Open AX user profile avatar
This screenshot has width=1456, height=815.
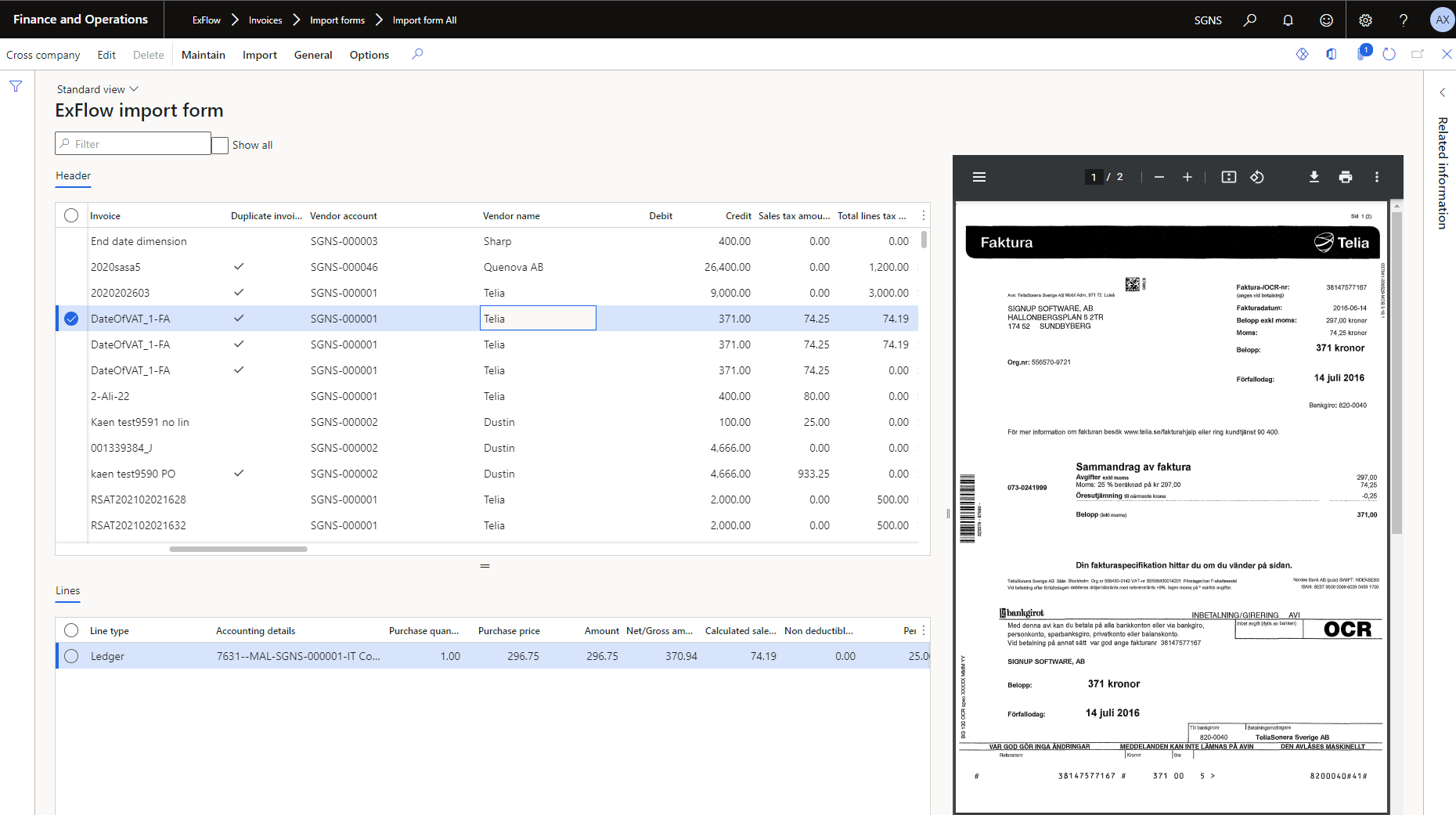tap(1442, 20)
